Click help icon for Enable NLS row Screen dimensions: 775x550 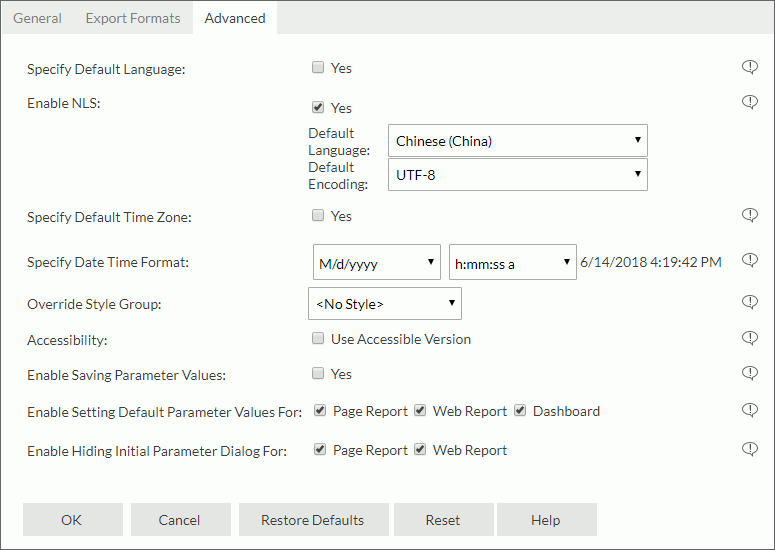750,102
